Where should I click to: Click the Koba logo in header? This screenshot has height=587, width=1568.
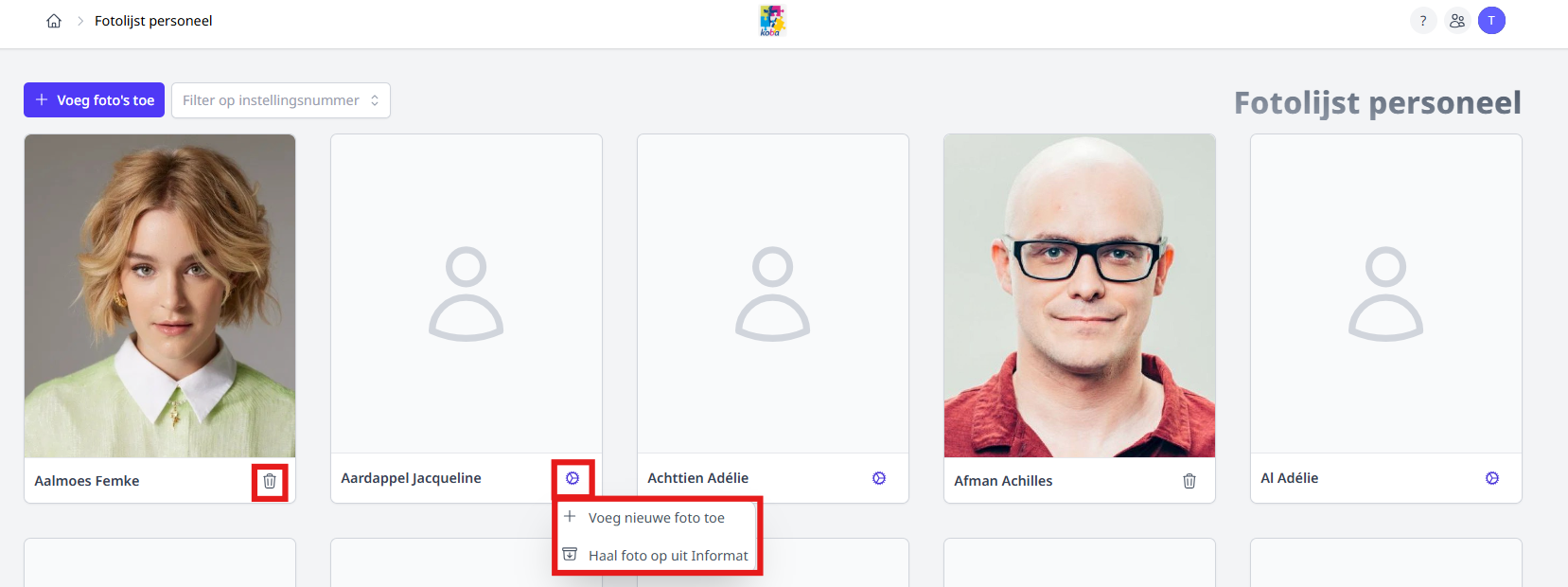pyautogui.click(x=772, y=21)
